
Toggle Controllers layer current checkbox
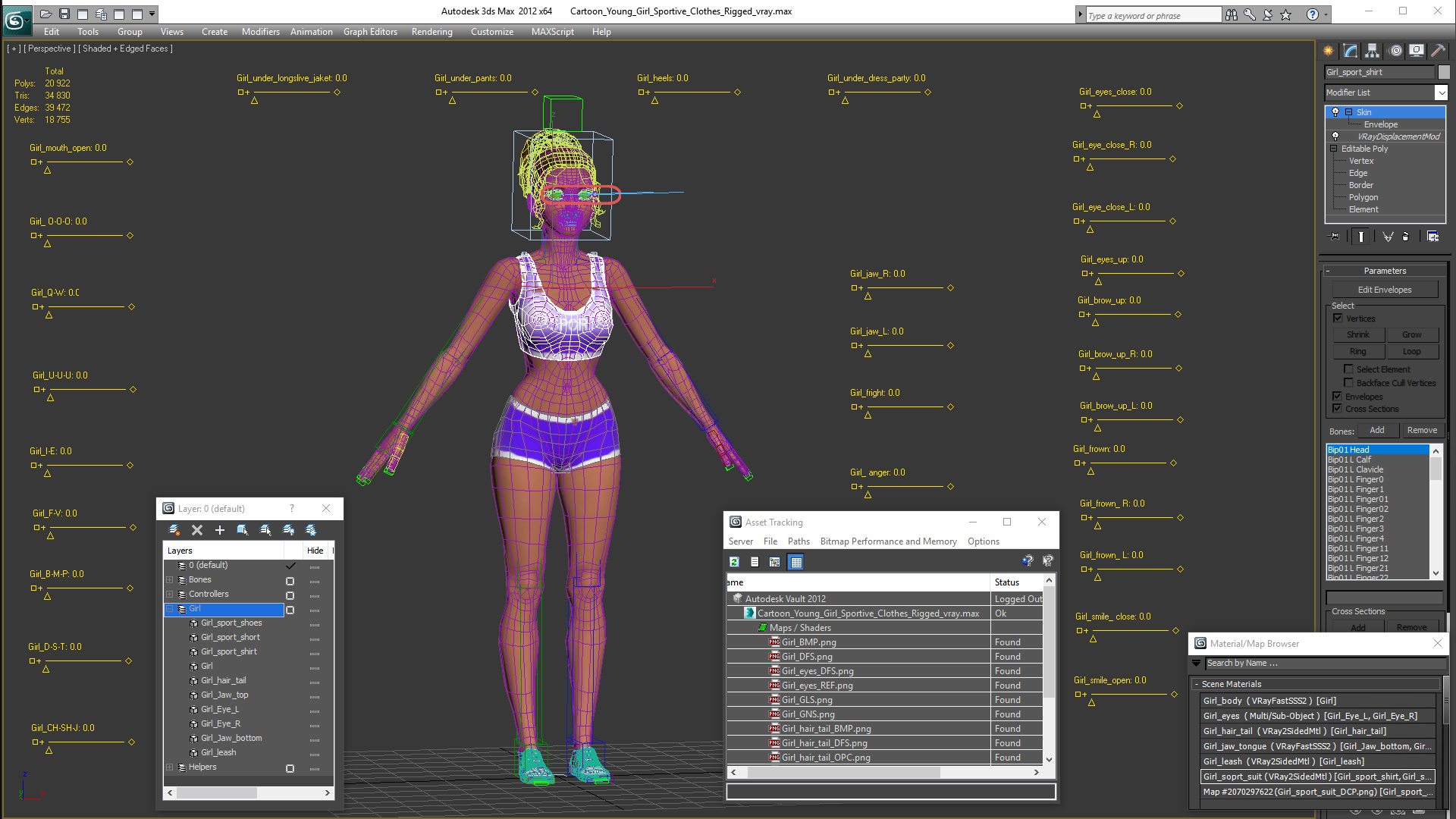click(x=290, y=595)
